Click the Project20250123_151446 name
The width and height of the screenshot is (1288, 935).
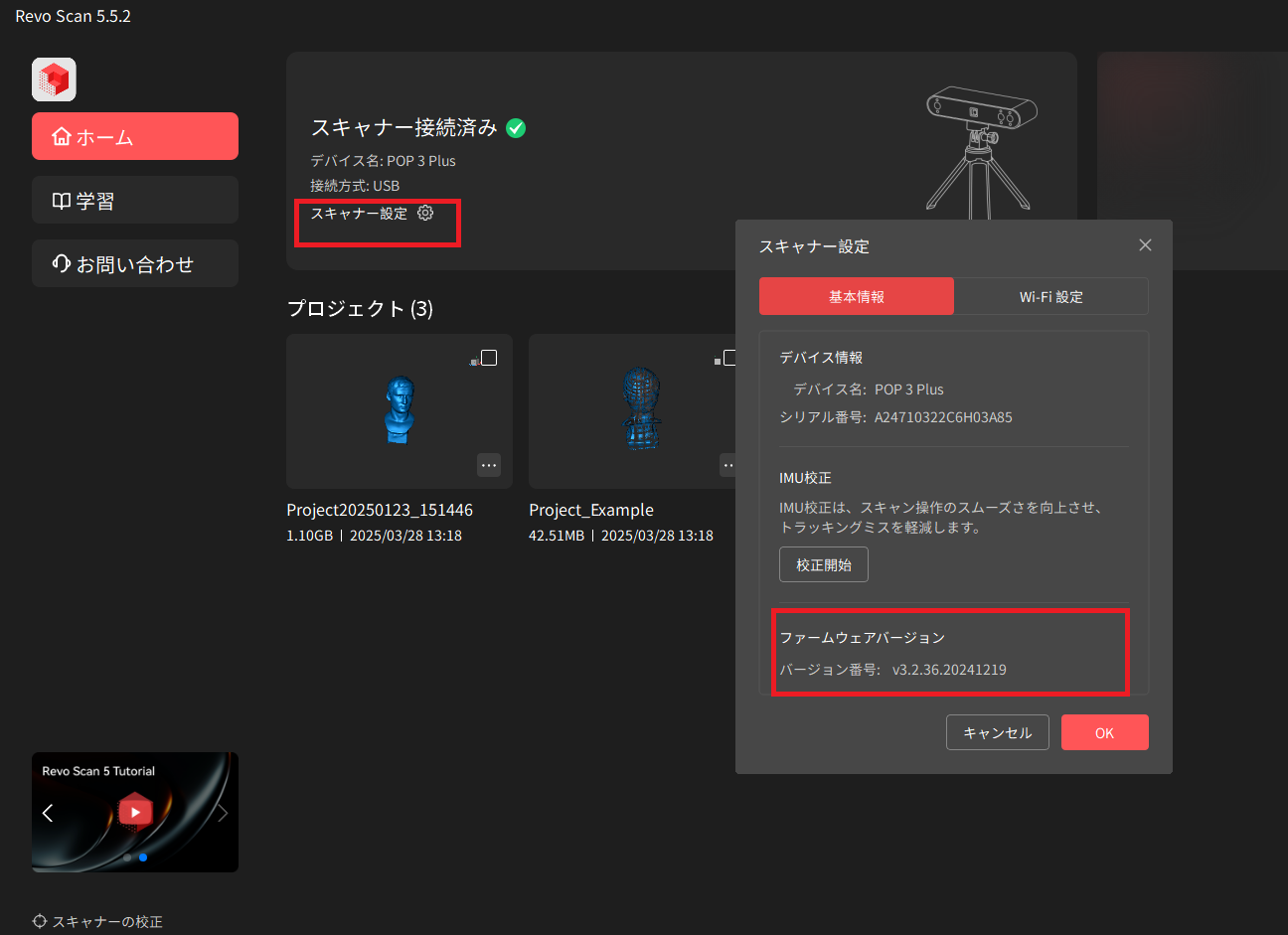(x=380, y=510)
